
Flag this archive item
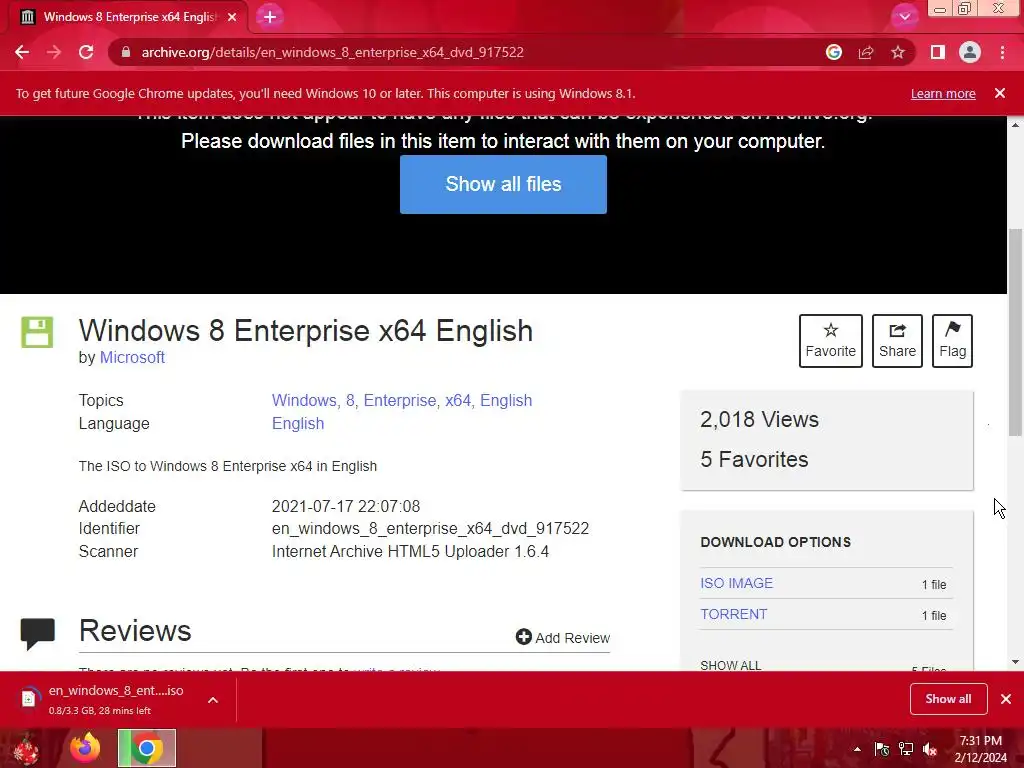[x=952, y=341]
